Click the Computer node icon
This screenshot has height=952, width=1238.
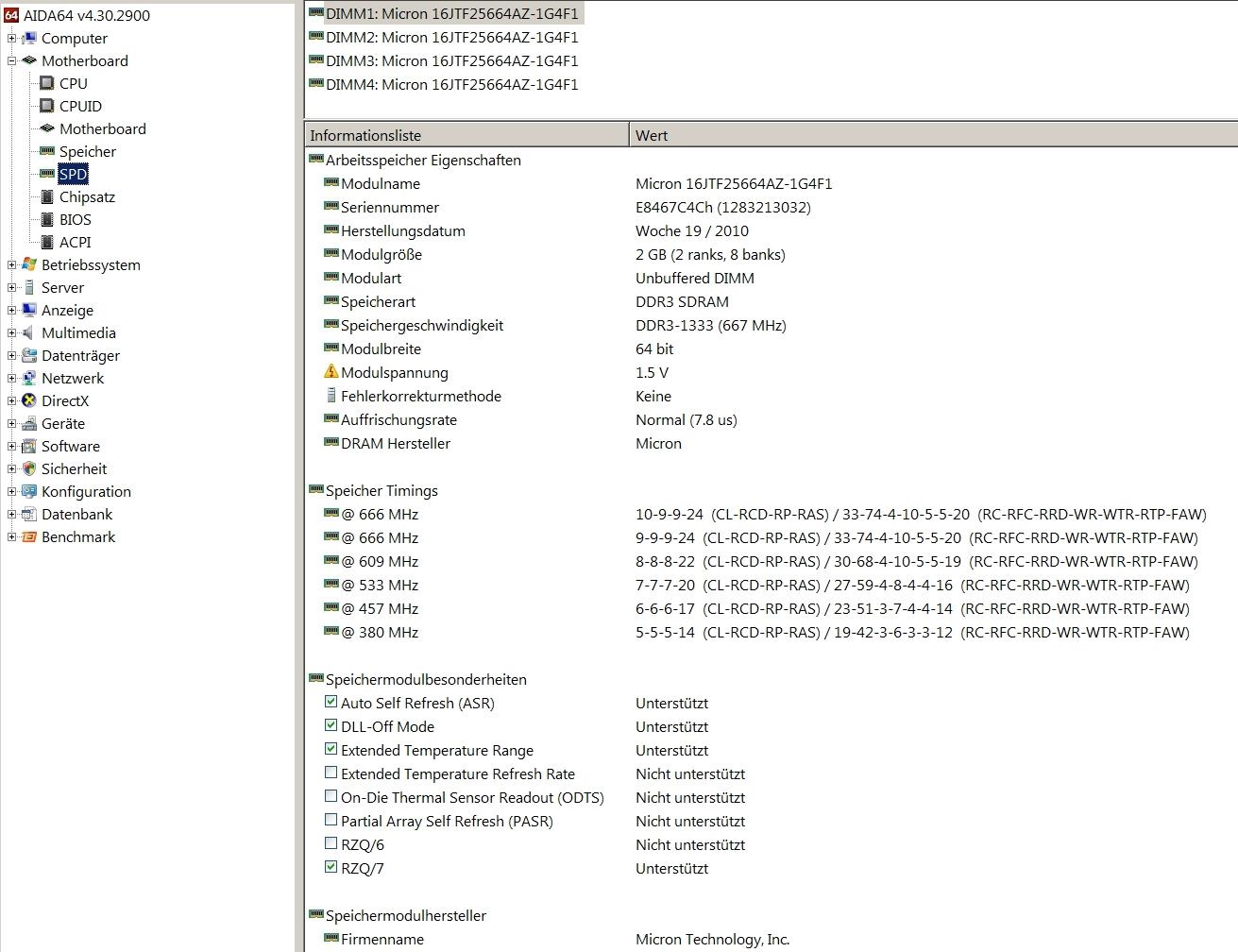(29, 38)
